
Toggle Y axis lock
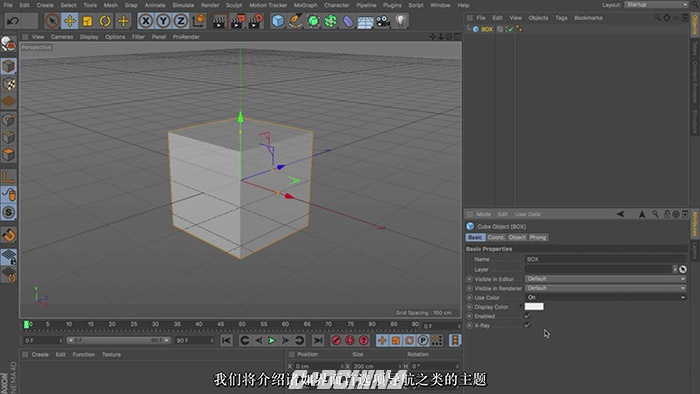pyautogui.click(x=163, y=21)
